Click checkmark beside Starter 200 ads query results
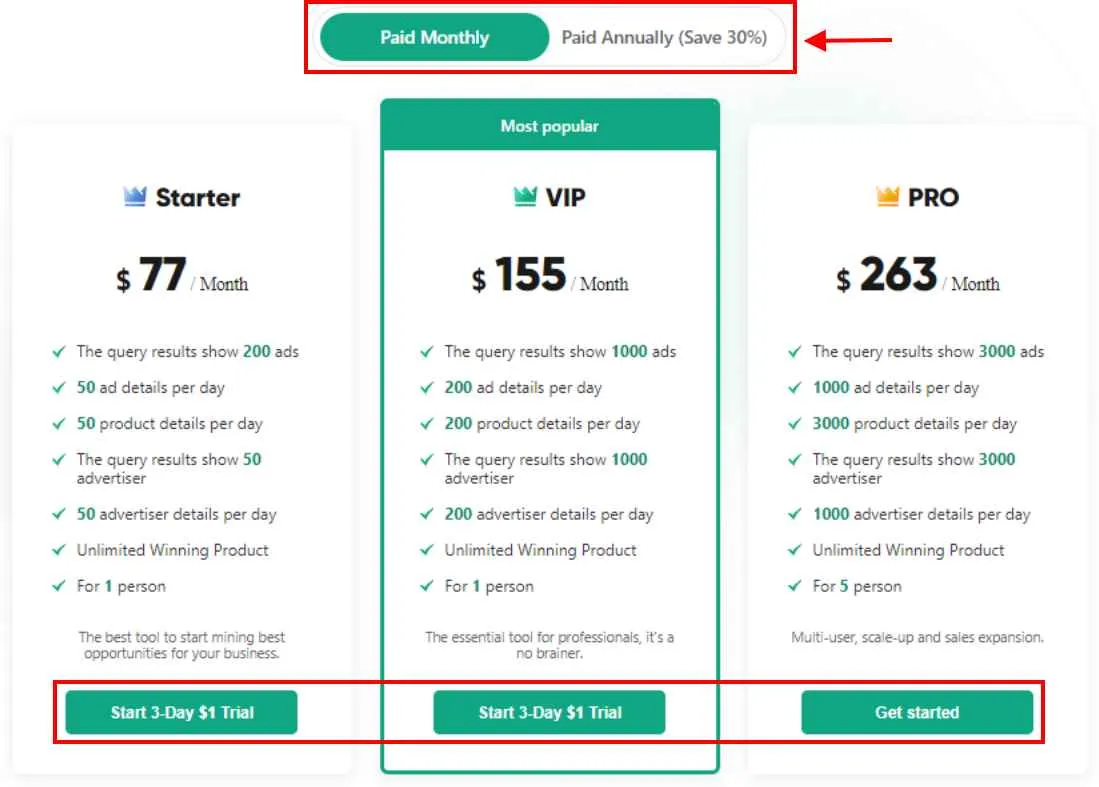The width and height of the screenshot is (1099, 787). pyautogui.click(x=59, y=352)
